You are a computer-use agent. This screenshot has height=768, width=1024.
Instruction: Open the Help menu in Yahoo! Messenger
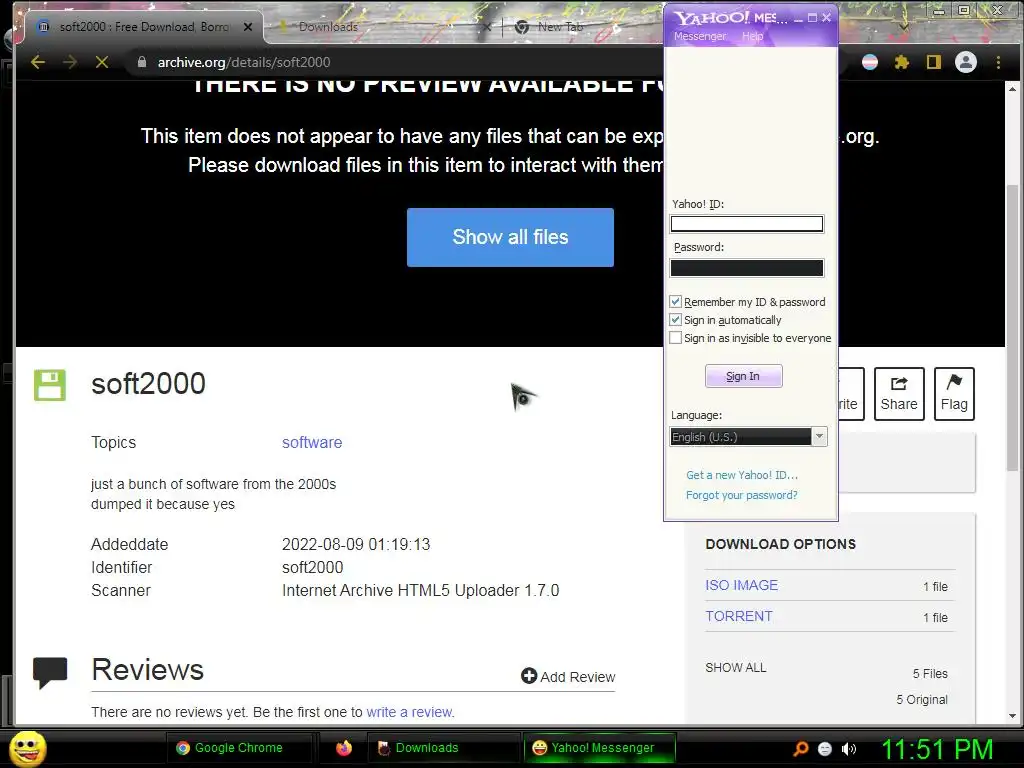point(752,36)
